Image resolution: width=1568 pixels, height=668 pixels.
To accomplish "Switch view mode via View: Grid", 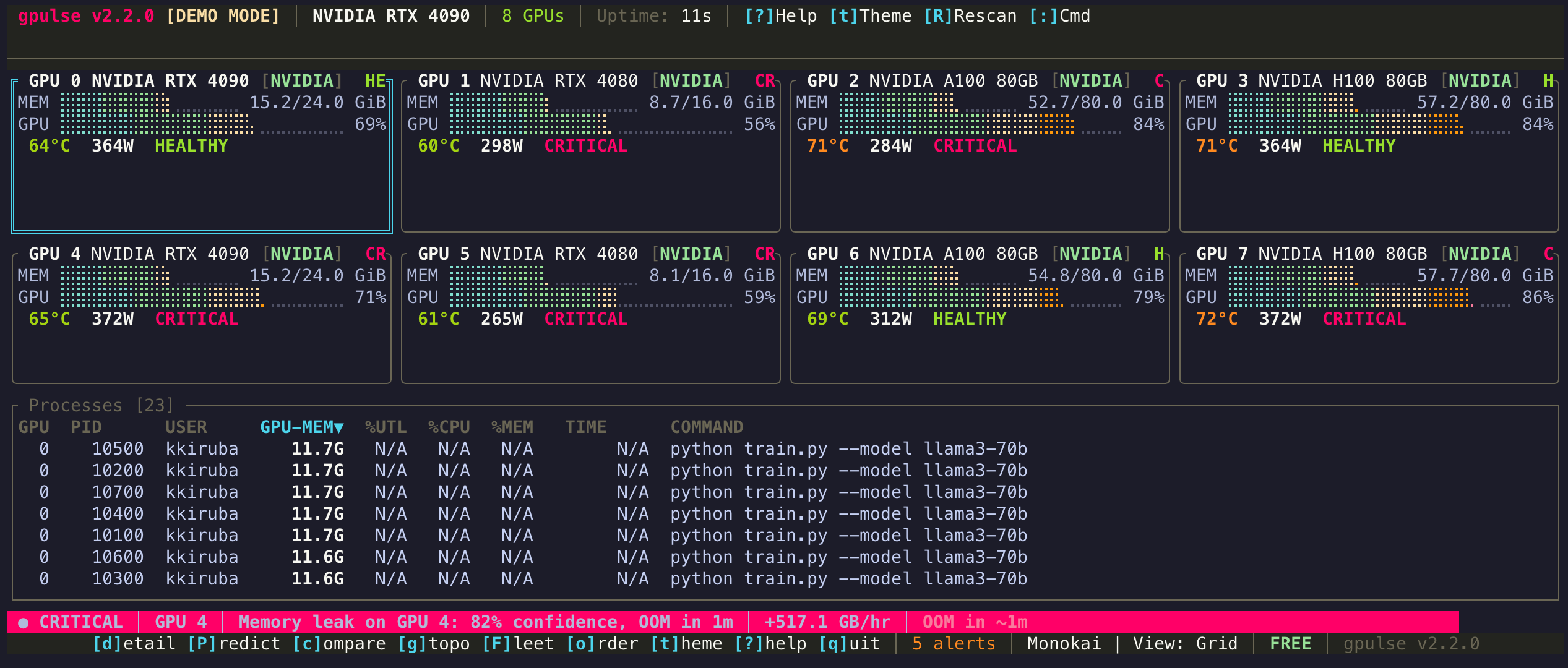I will 1186,643.
